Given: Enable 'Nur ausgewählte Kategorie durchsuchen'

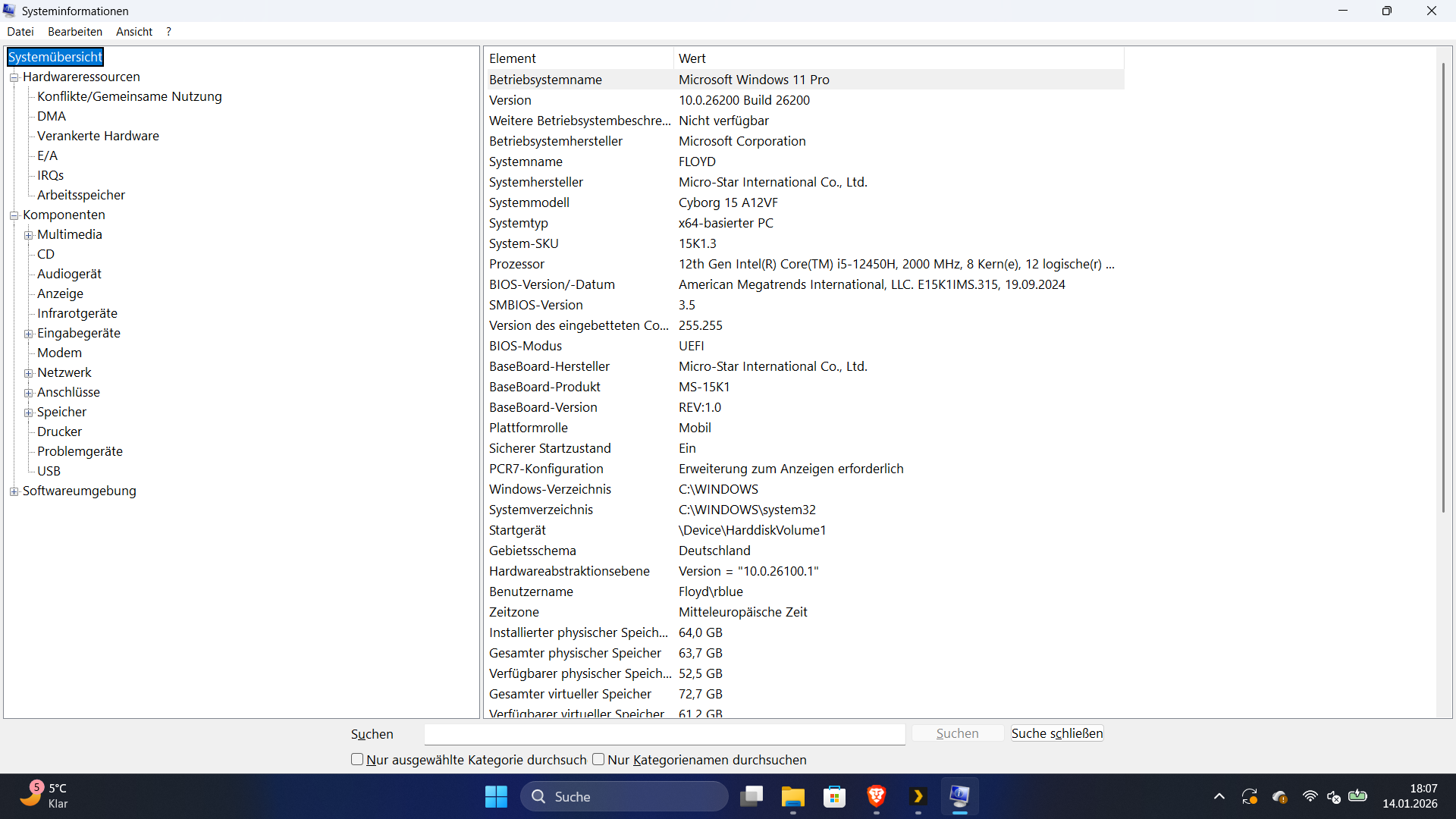Looking at the screenshot, I should click(356, 759).
